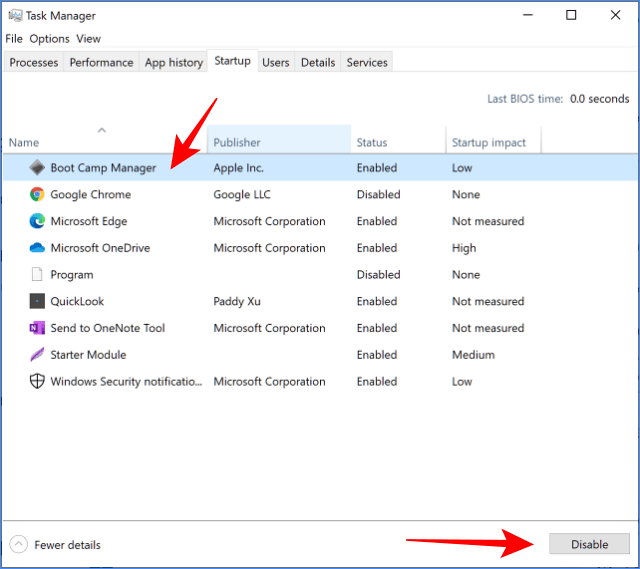This screenshot has height=569, width=640.
Task: Select the Program entry name
Action: coord(72,275)
